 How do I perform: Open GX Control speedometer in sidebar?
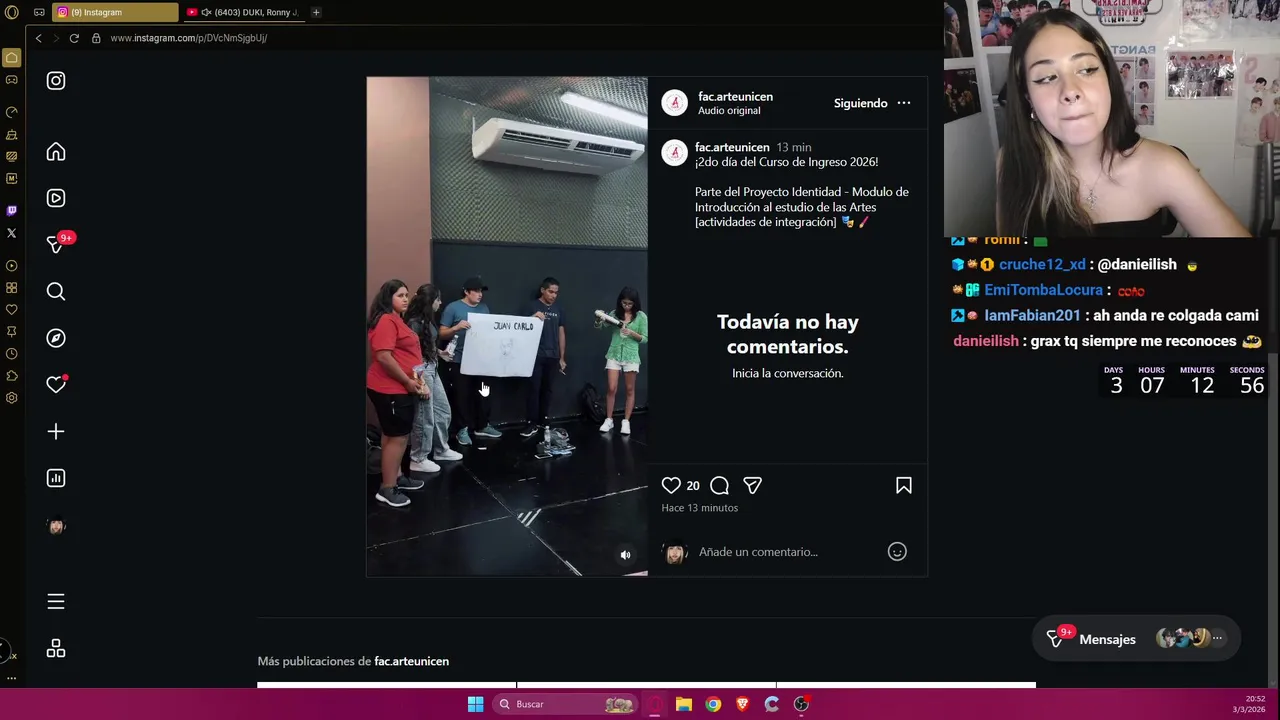pyautogui.click(x=11, y=112)
